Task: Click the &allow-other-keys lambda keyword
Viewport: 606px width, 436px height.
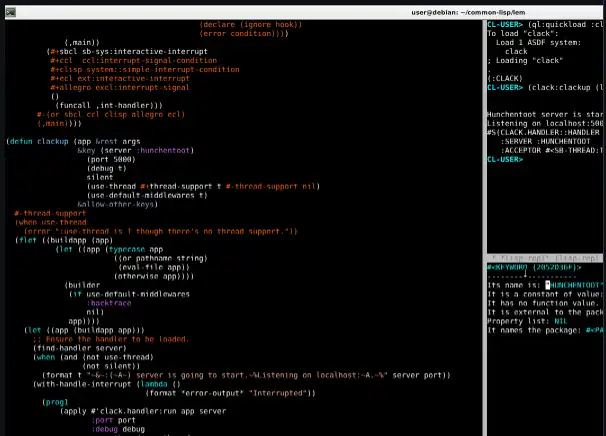Action: tap(117, 204)
